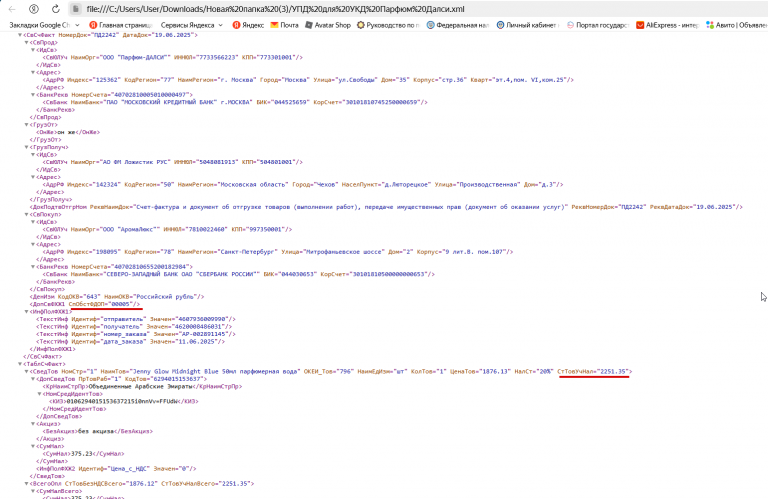Click the НаимОрг value ООО "Парфюм-ДАЛСИ"
The image size is (768, 499).
134,57
